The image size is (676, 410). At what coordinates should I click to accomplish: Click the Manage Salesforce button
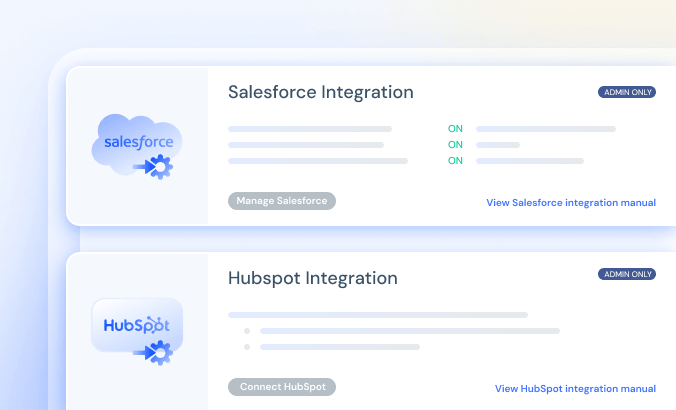click(x=282, y=201)
